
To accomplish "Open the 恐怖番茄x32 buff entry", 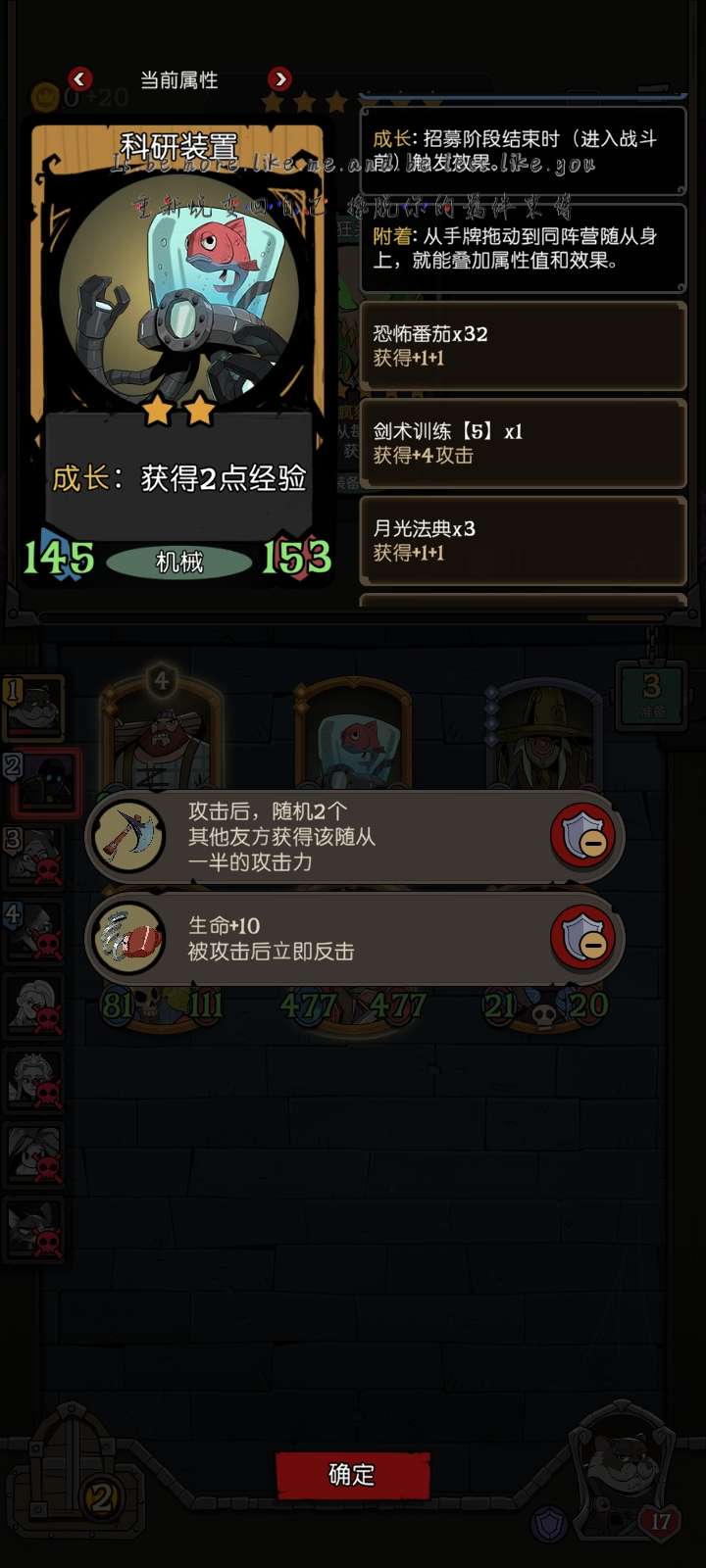I will (523, 346).
